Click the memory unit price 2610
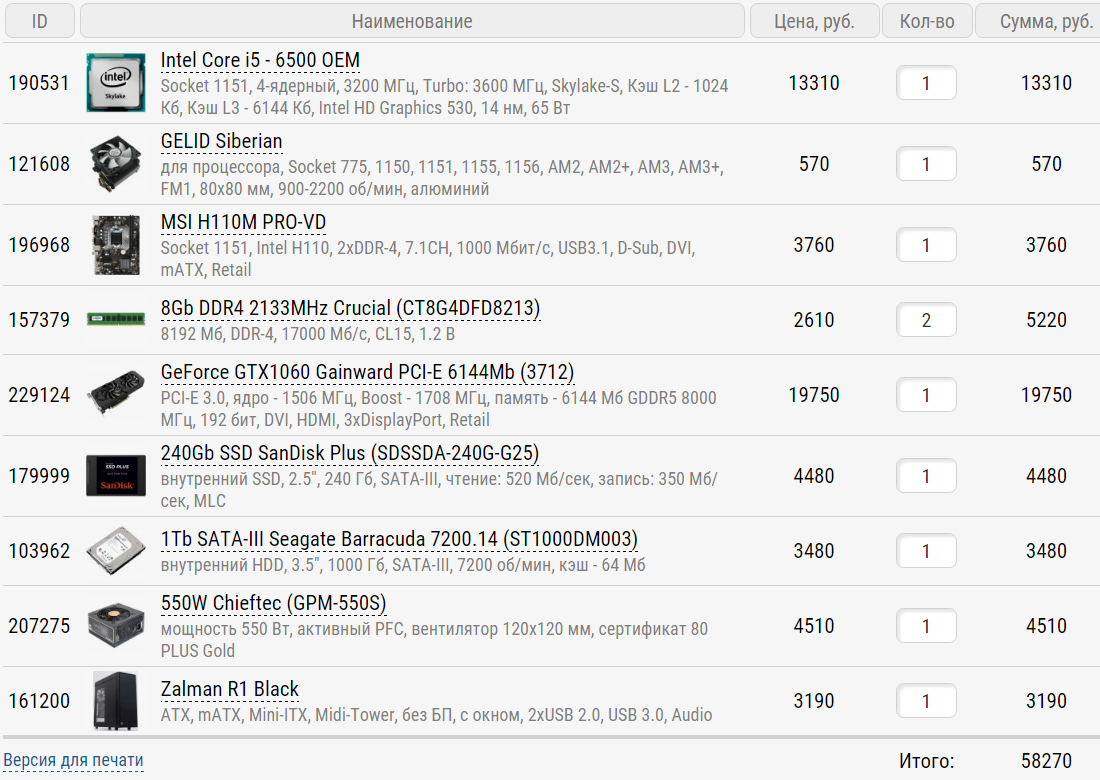 click(x=814, y=320)
